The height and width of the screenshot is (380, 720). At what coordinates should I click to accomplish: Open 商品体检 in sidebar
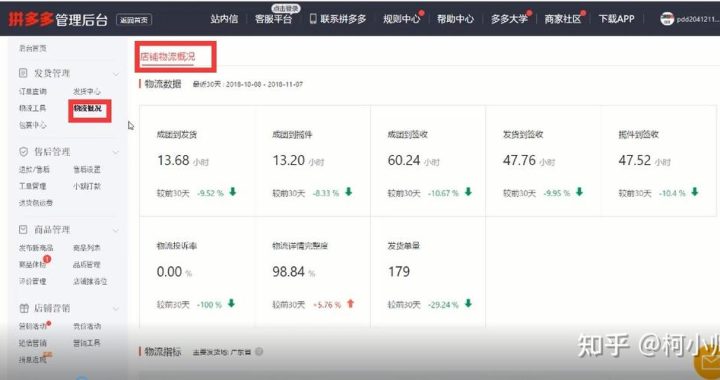(x=33, y=264)
